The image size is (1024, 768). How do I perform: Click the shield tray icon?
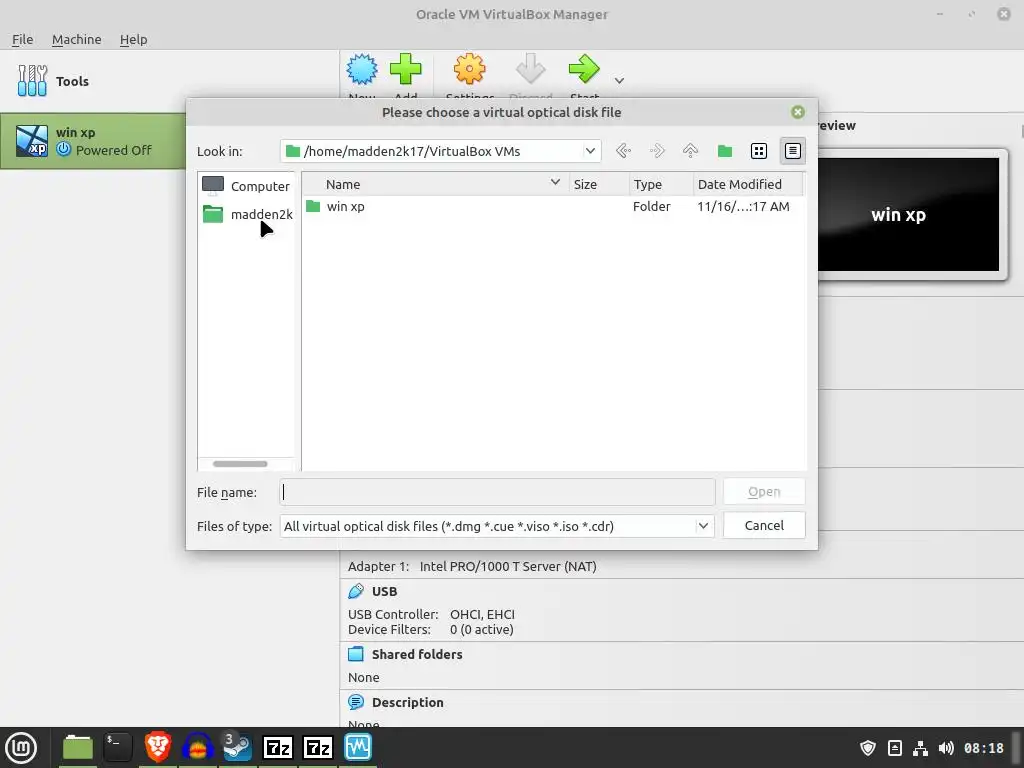click(867, 748)
